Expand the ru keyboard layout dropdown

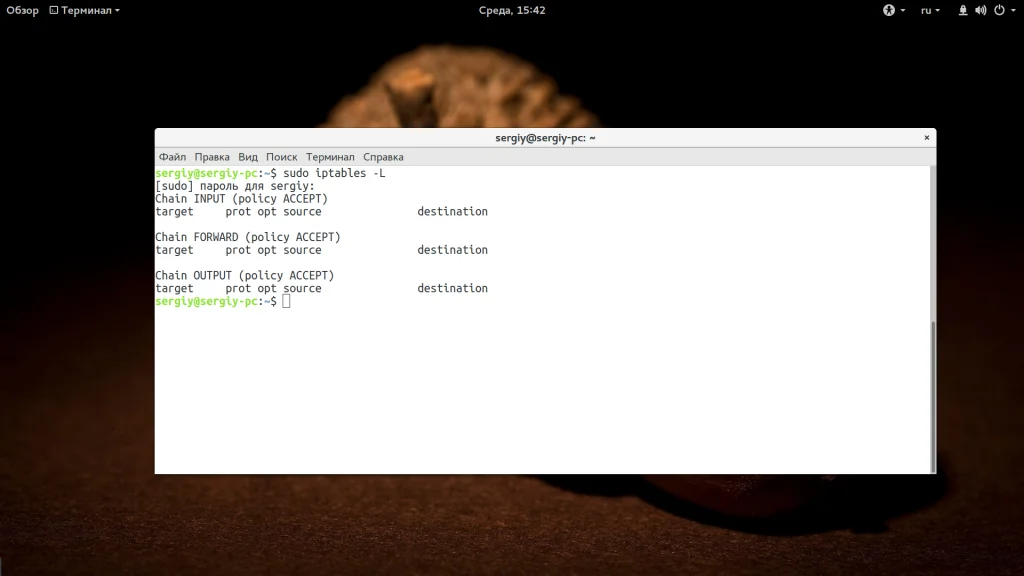pyautogui.click(x=930, y=10)
